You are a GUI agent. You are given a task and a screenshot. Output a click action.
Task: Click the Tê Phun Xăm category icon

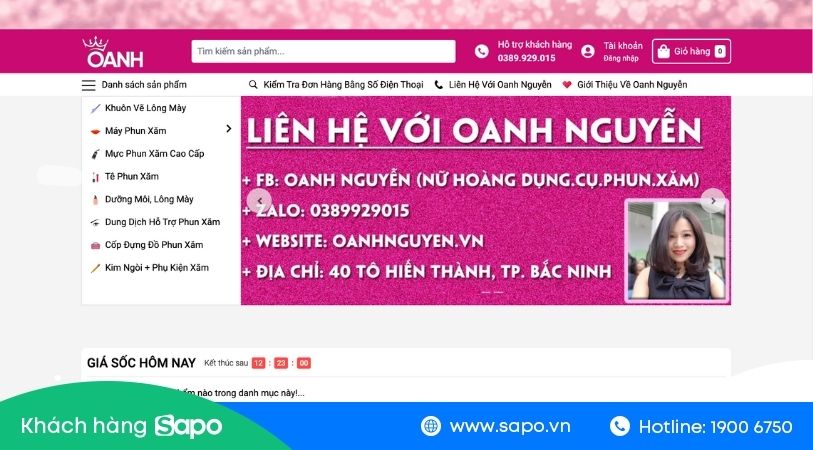[x=95, y=177]
